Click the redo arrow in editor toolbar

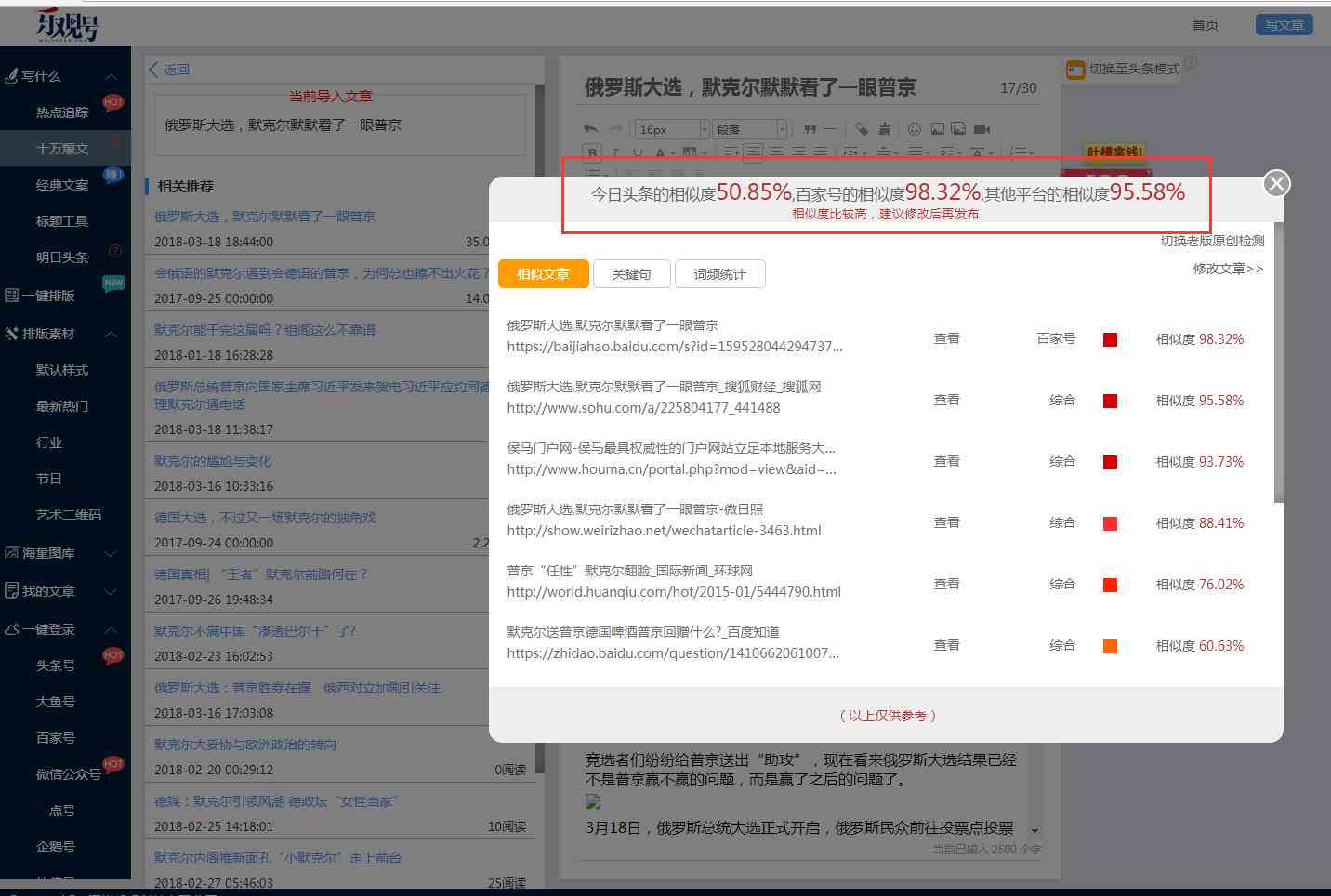click(615, 128)
